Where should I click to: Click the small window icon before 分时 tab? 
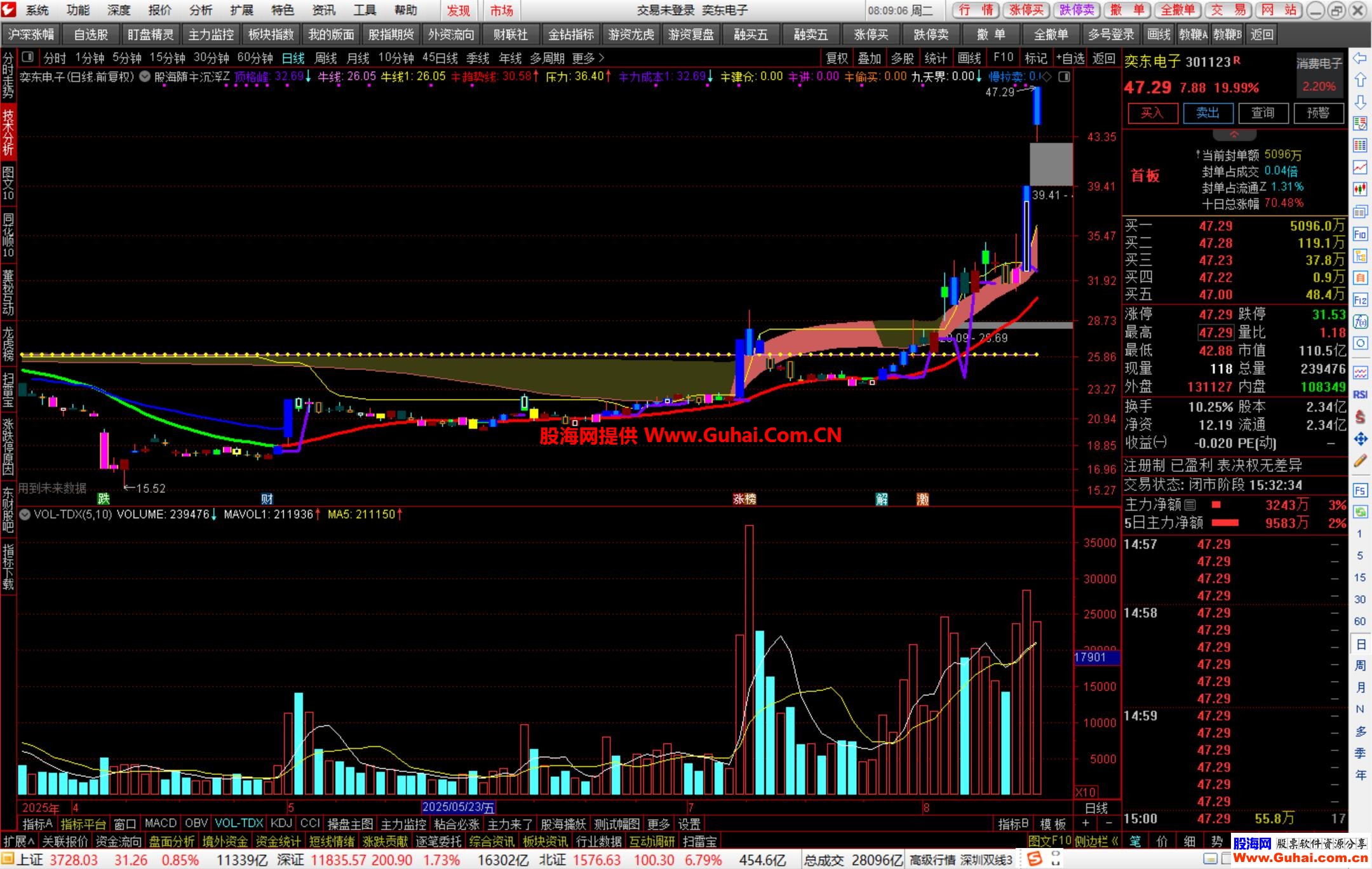click(x=27, y=57)
